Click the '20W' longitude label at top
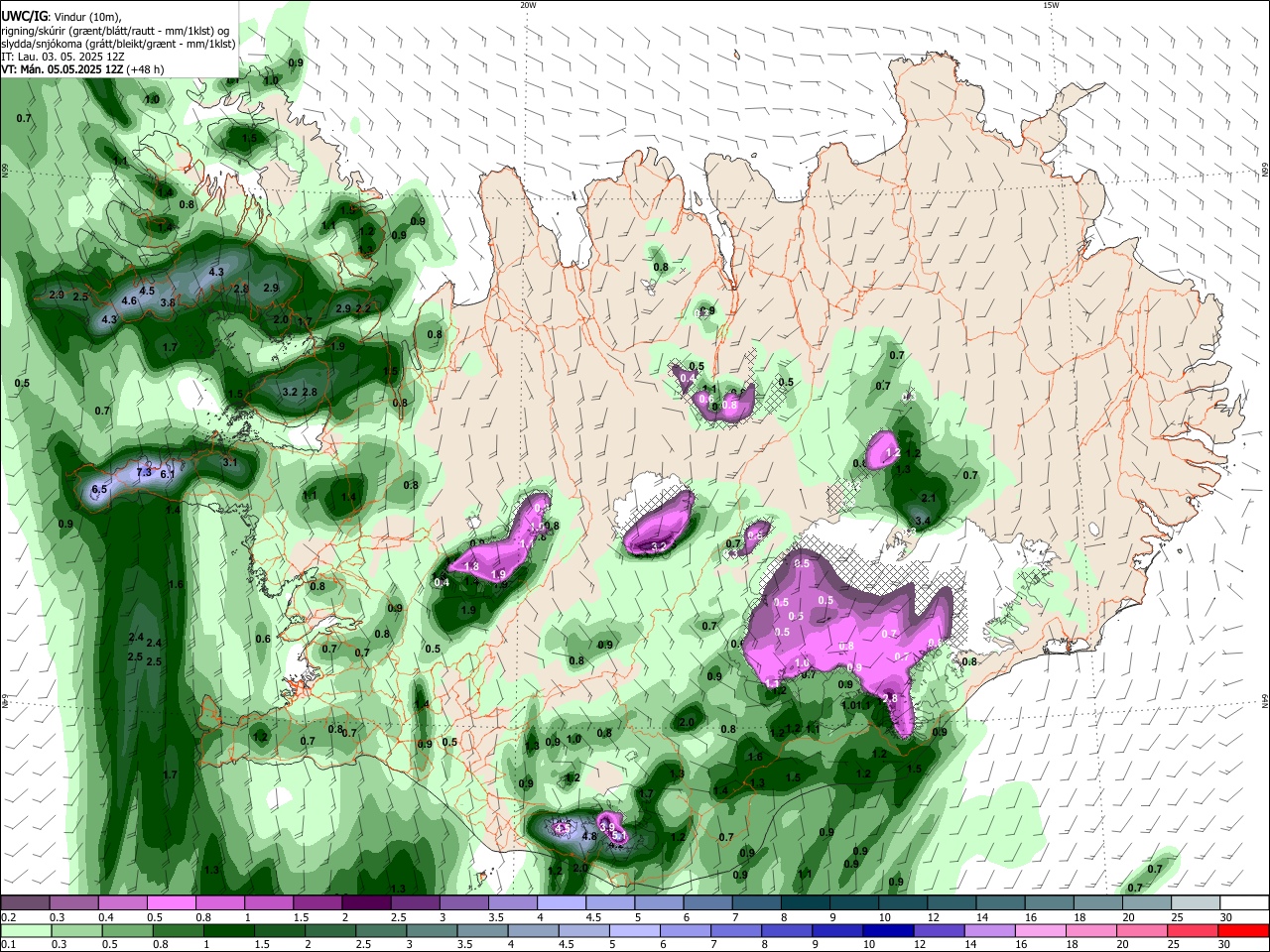This screenshot has height=952, width=1270. [528, 5]
